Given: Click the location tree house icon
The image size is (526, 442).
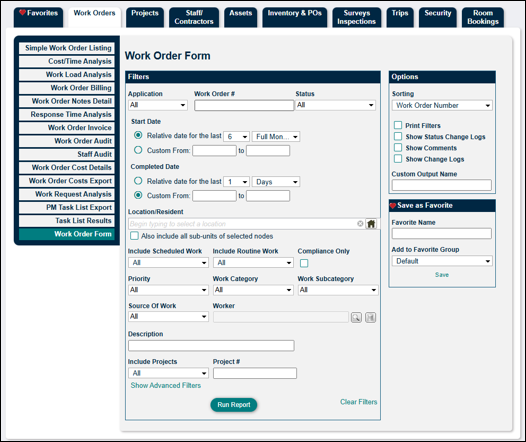Looking at the screenshot, I should 371,224.
